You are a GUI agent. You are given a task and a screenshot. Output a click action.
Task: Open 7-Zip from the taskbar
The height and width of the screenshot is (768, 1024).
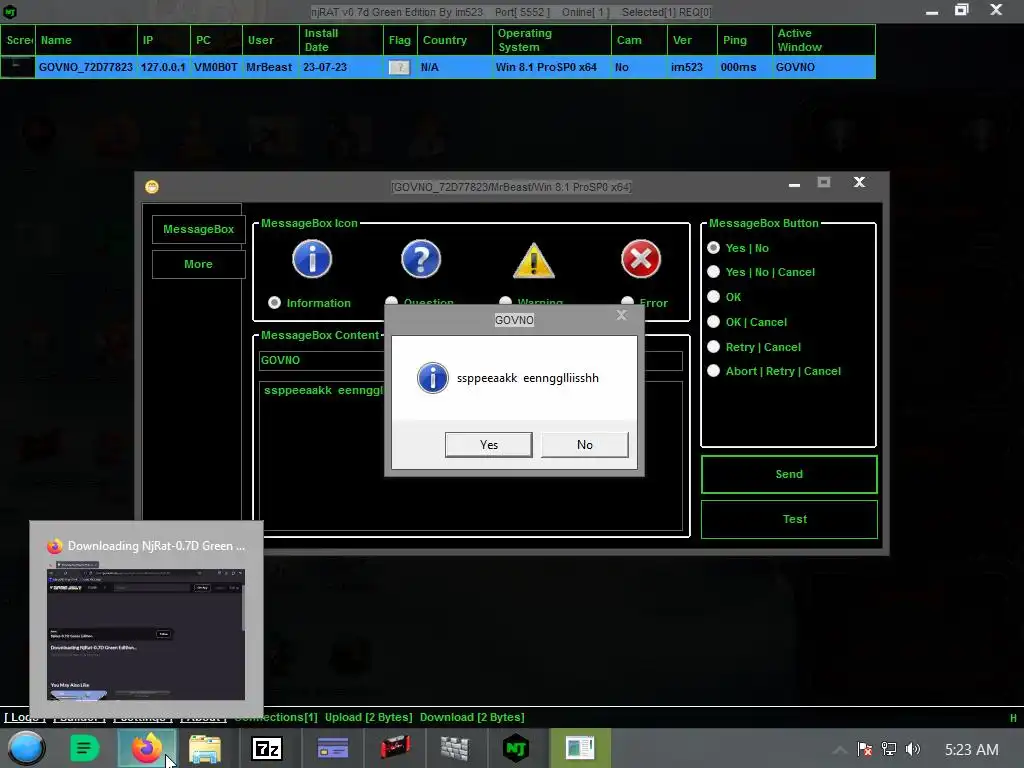[266, 748]
